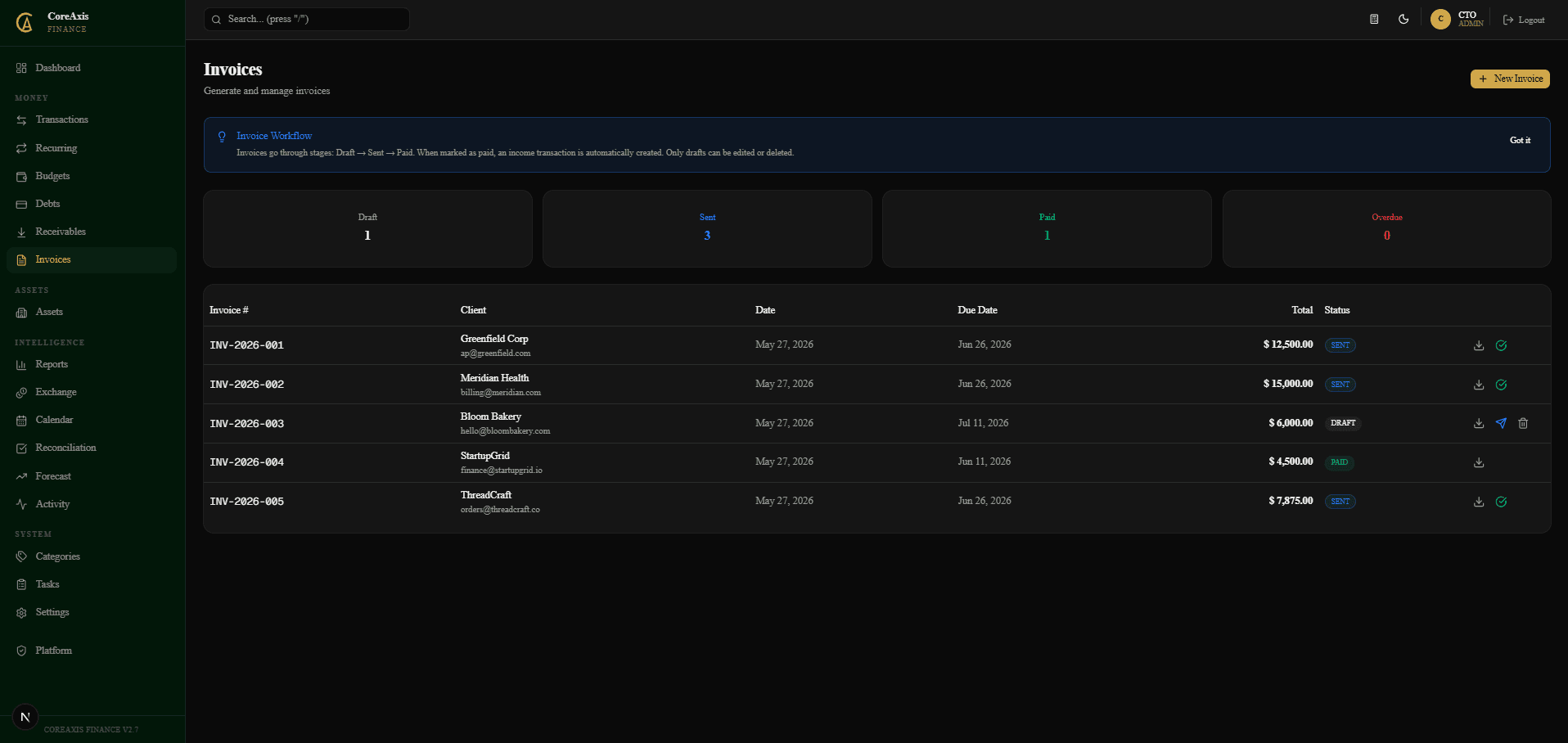
Task: Download ThreadCraft invoice INV-2026-005
Action: pos(1479,502)
